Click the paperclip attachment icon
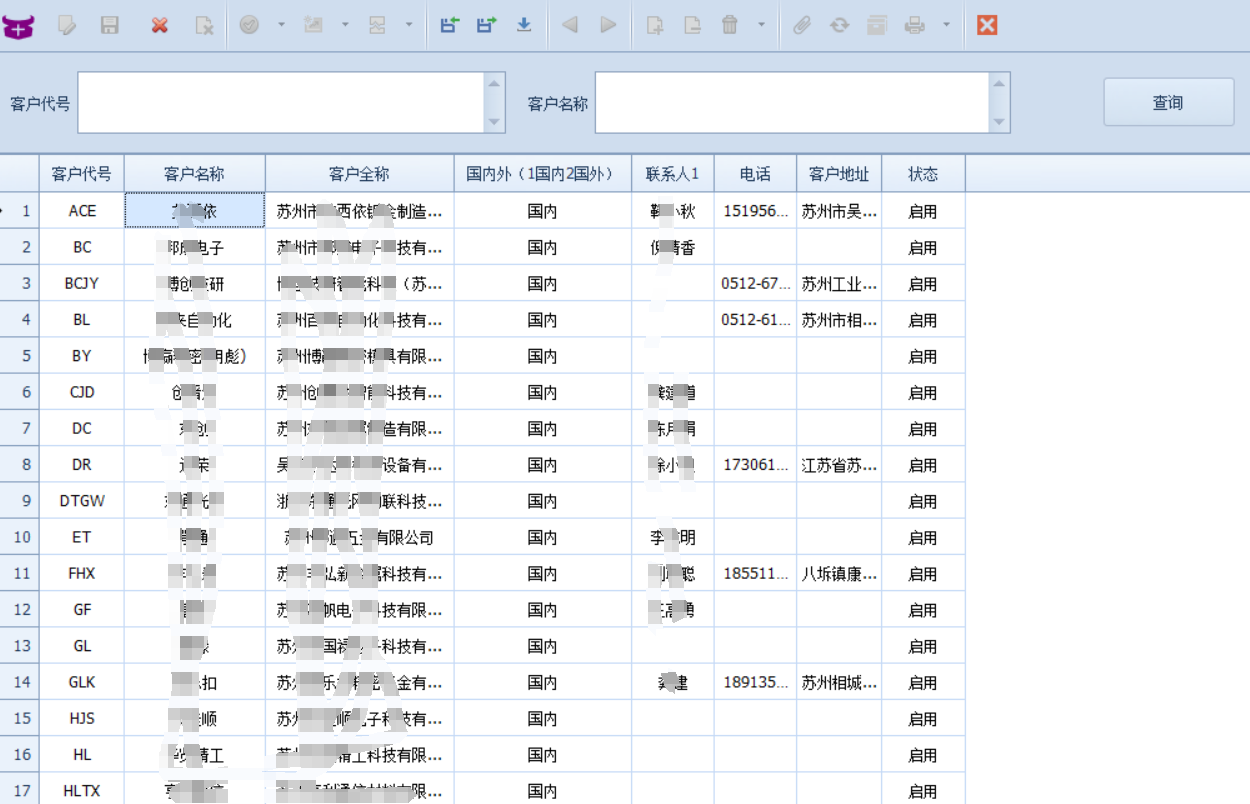The height and width of the screenshot is (804, 1250). click(x=802, y=25)
